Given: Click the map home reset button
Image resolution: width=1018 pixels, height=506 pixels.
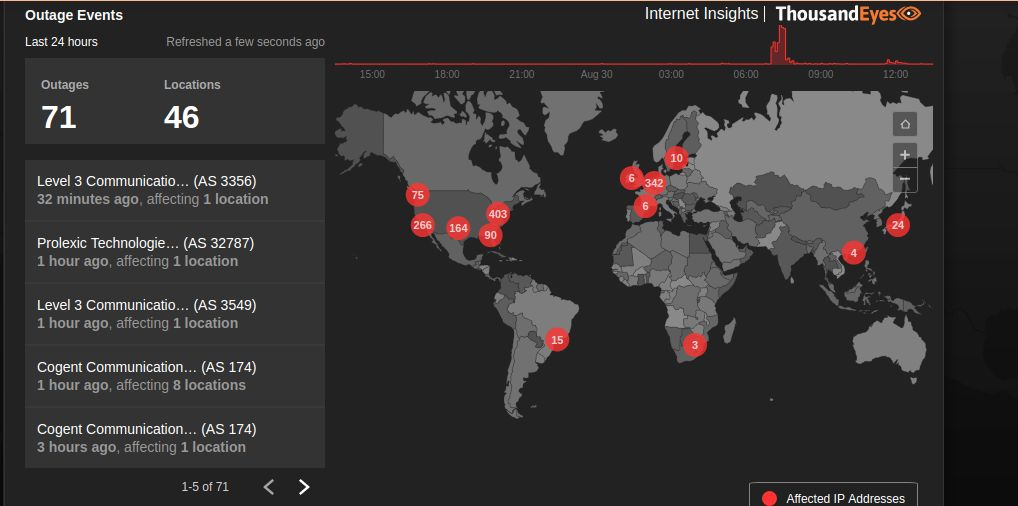Looking at the screenshot, I should pyautogui.click(x=905, y=125).
